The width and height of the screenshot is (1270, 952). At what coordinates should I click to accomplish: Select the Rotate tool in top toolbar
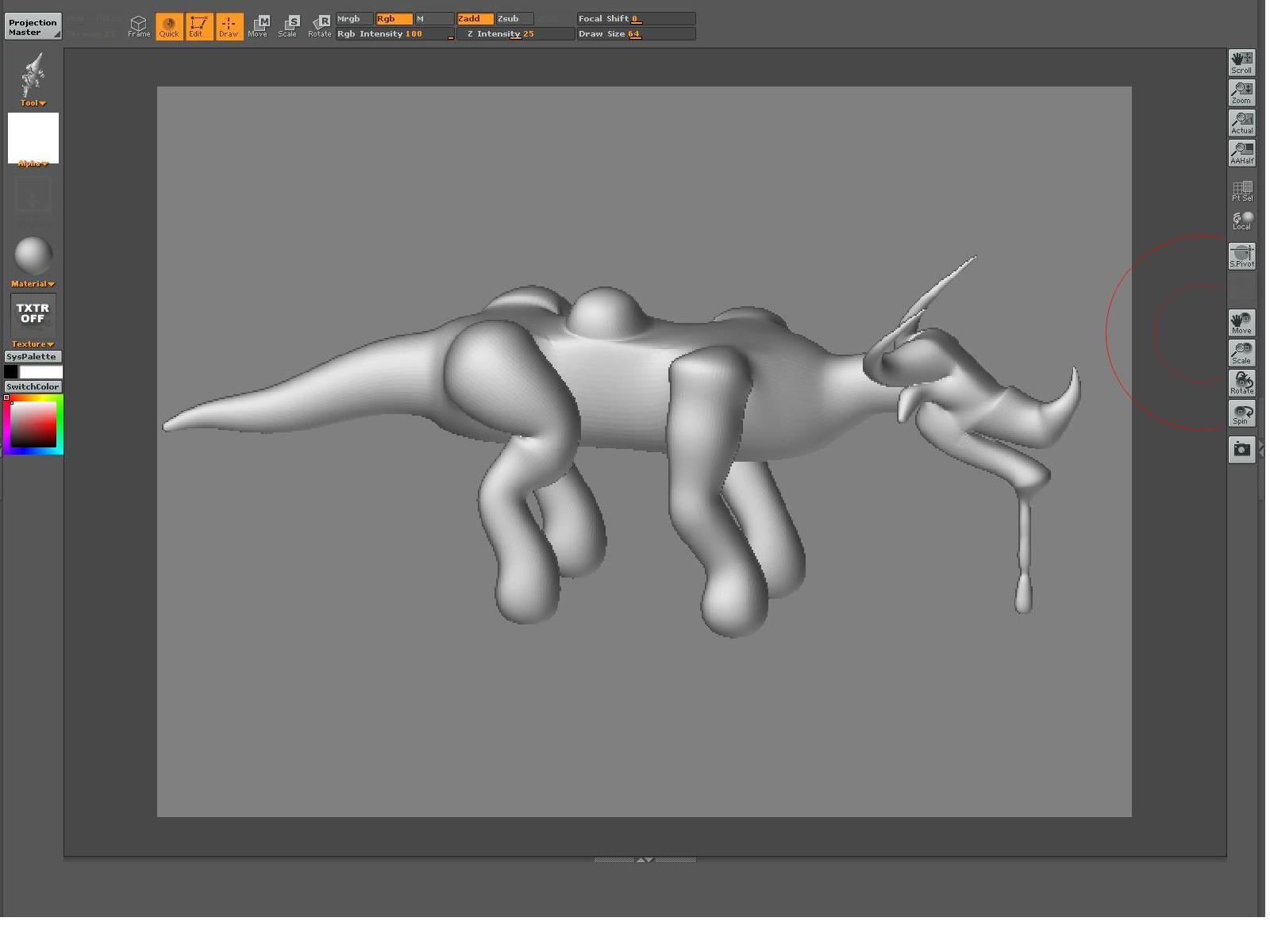pyautogui.click(x=320, y=25)
